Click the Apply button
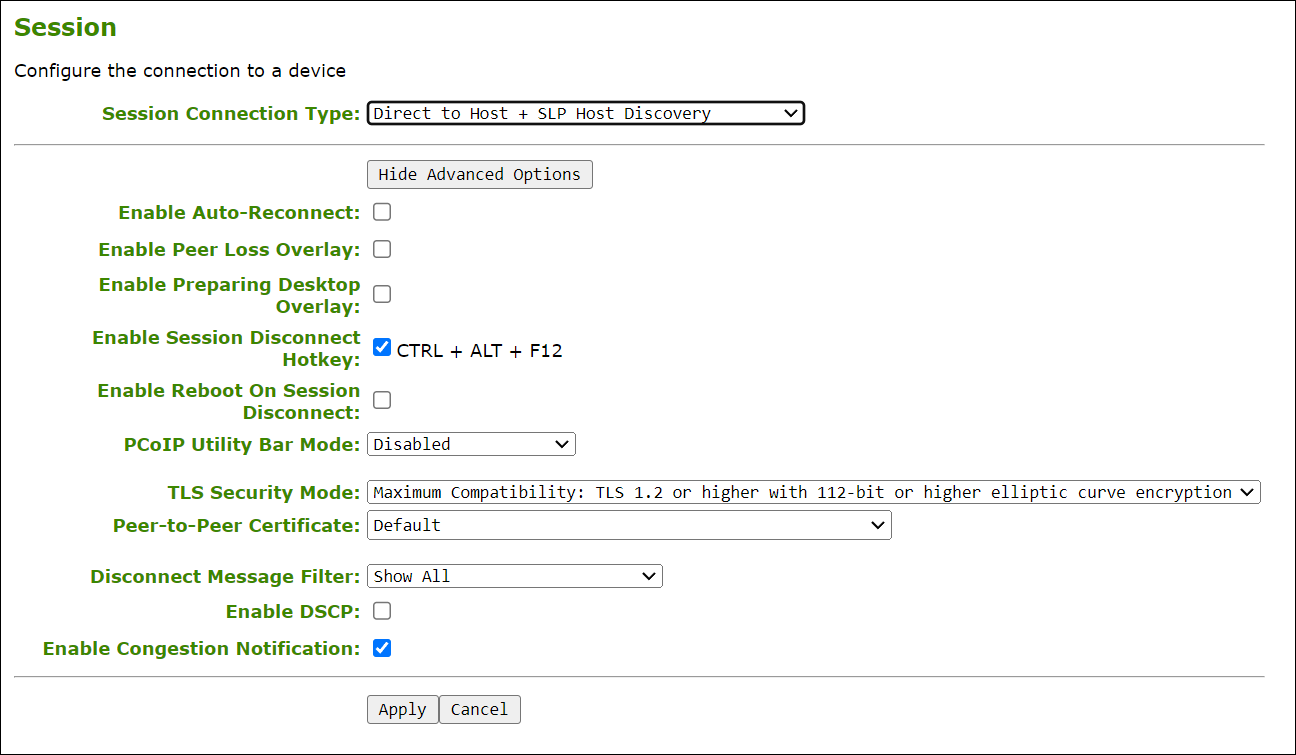This screenshot has height=755, width=1296. point(403,709)
